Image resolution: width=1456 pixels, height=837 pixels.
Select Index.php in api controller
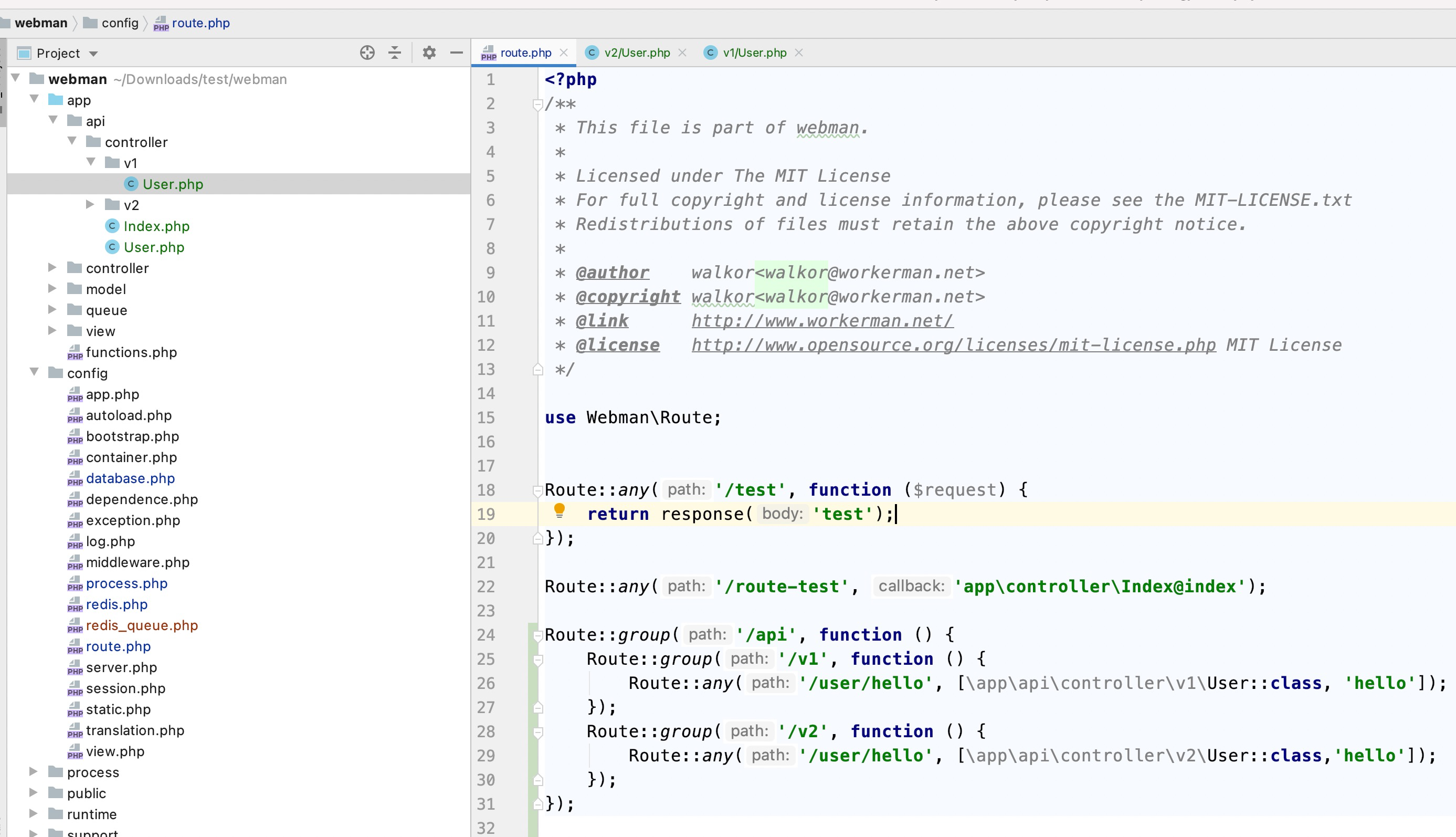(156, 226)
